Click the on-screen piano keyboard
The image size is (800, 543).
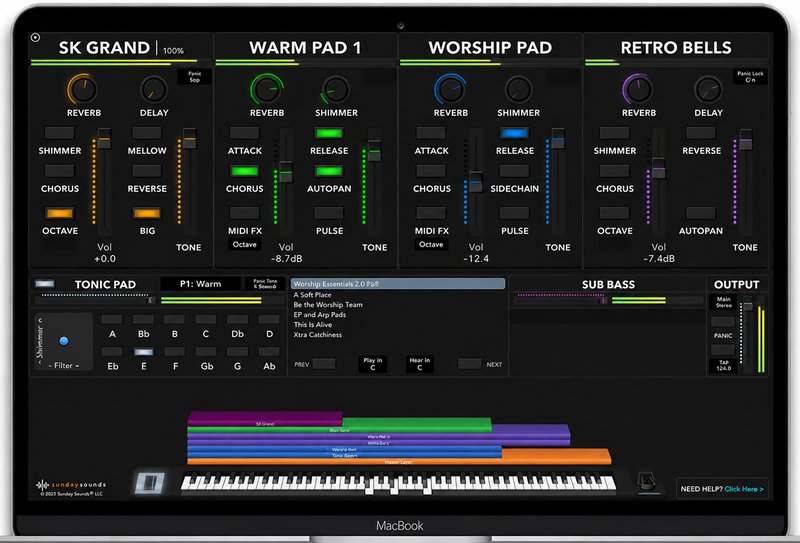(398, 483)
